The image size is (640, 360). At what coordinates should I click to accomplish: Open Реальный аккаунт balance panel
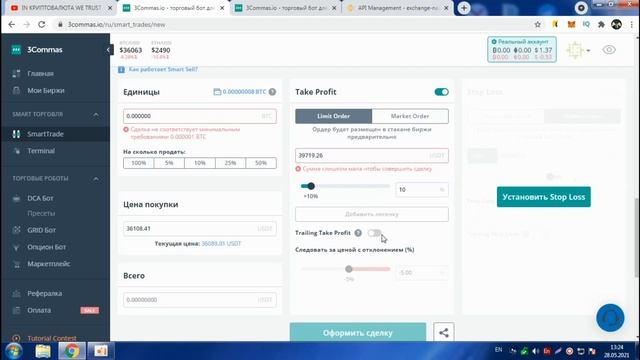(x=522, y=49)
